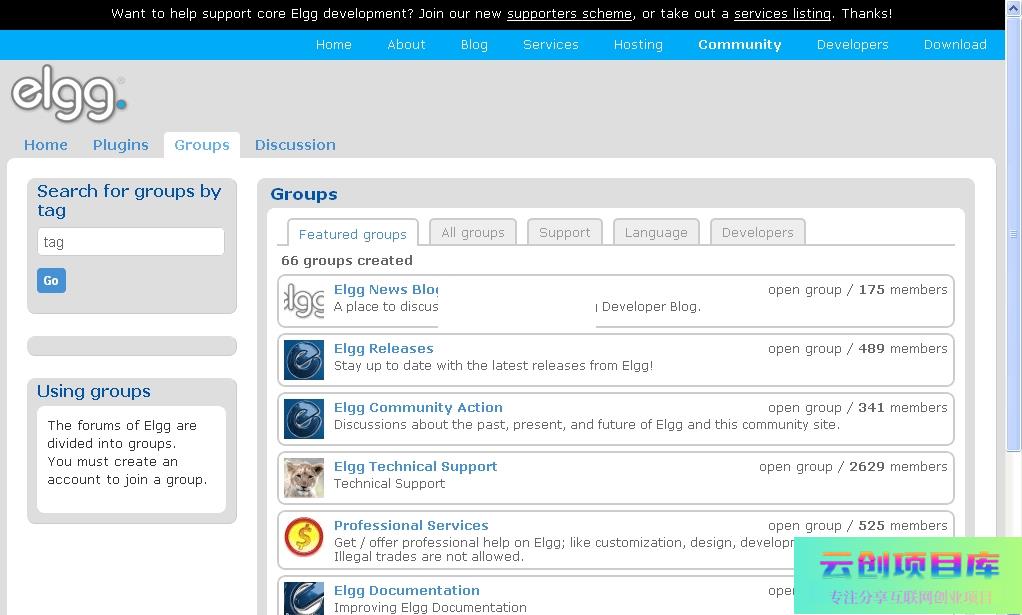Viewport: 1022px width, 615px height.
Task: Select the Support tab
Action: (x=564, y=232)
